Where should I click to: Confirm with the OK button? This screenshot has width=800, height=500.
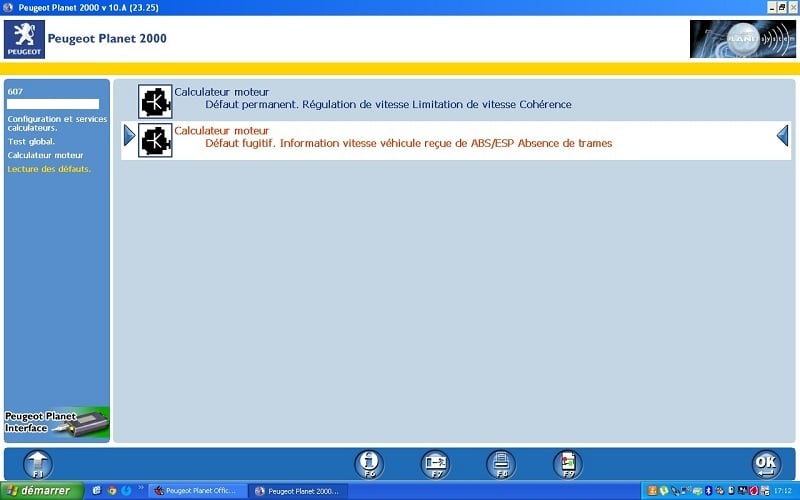[x=766, y=465]
